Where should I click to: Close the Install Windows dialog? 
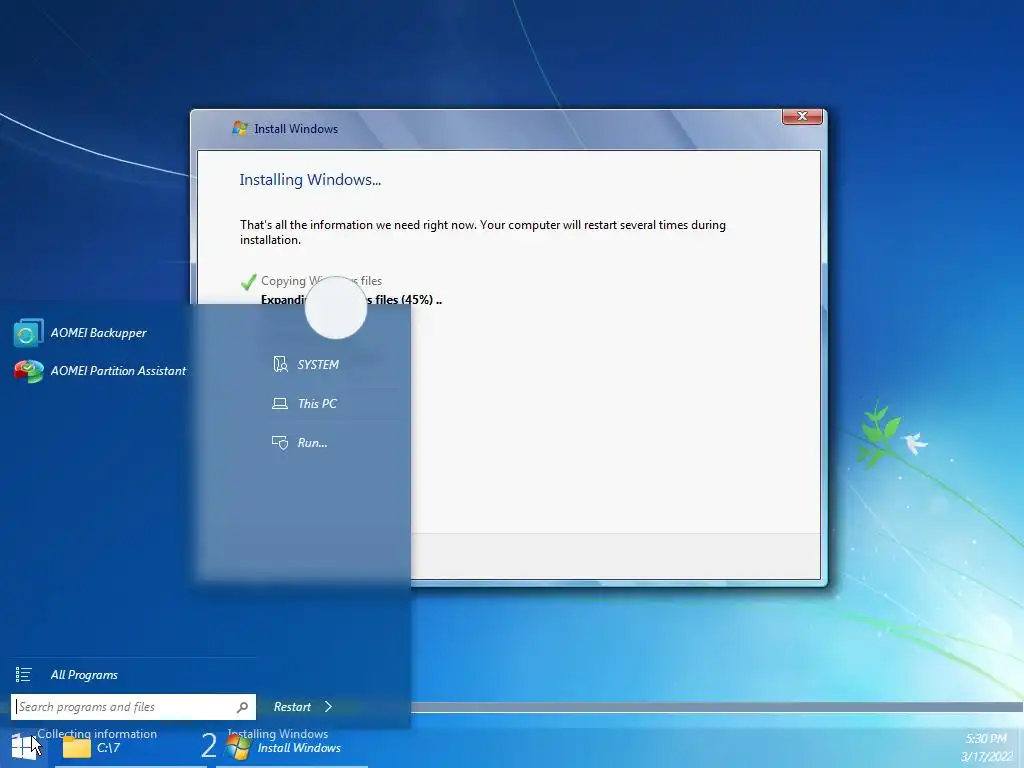click(802, 116)
